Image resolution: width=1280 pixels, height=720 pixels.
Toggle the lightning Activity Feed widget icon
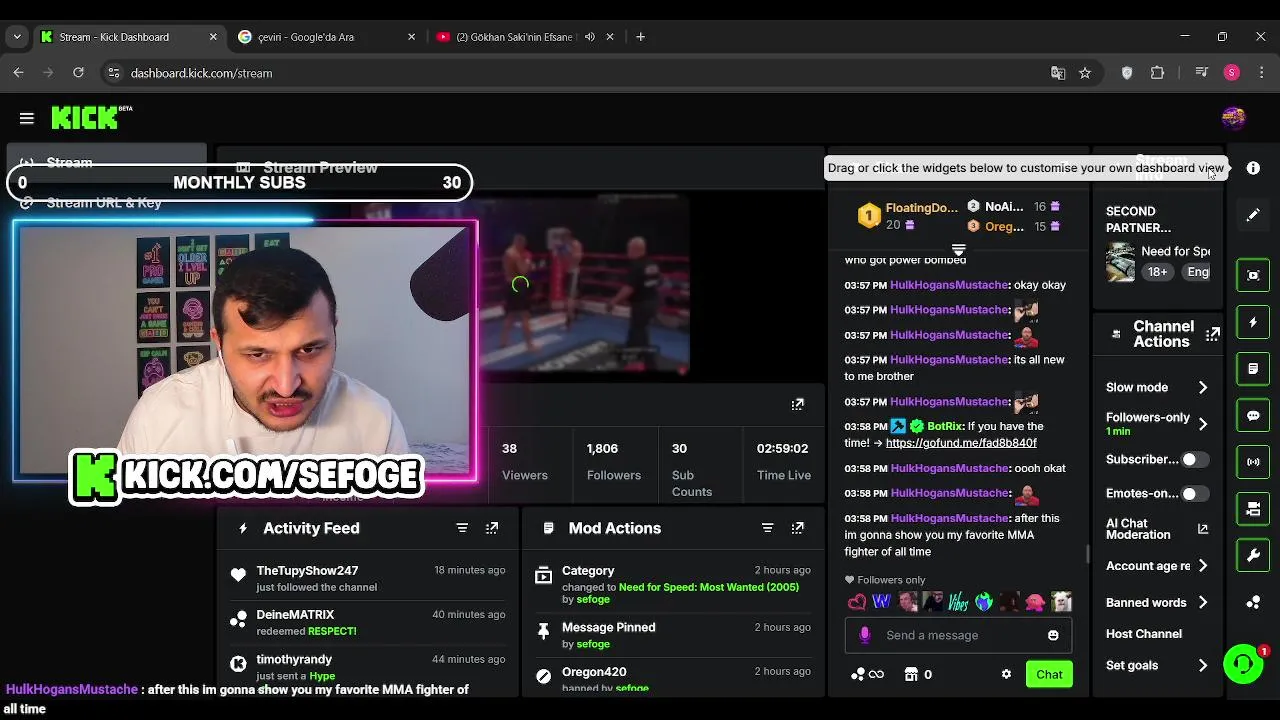pyautogui.click(x=1253, y=322)
